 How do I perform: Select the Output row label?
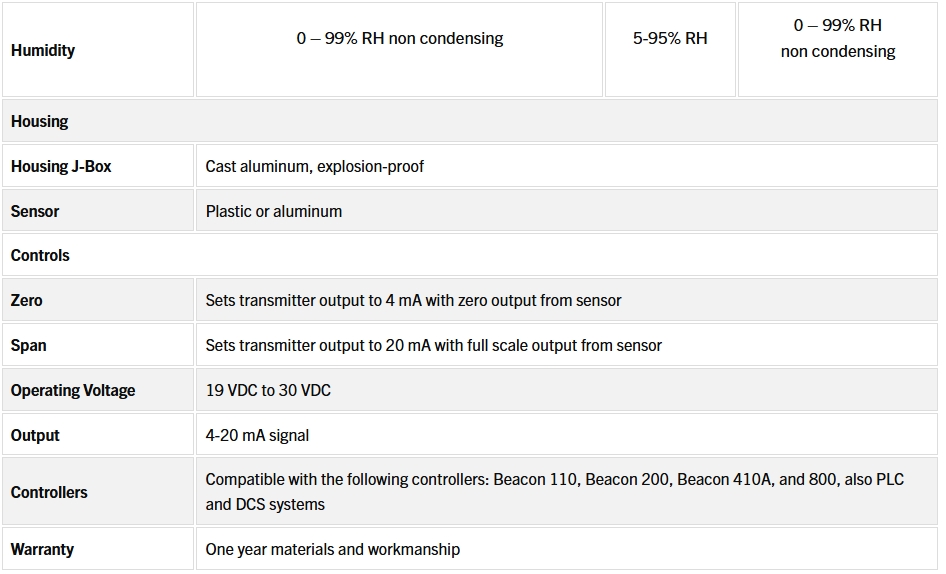coord(35,435)
